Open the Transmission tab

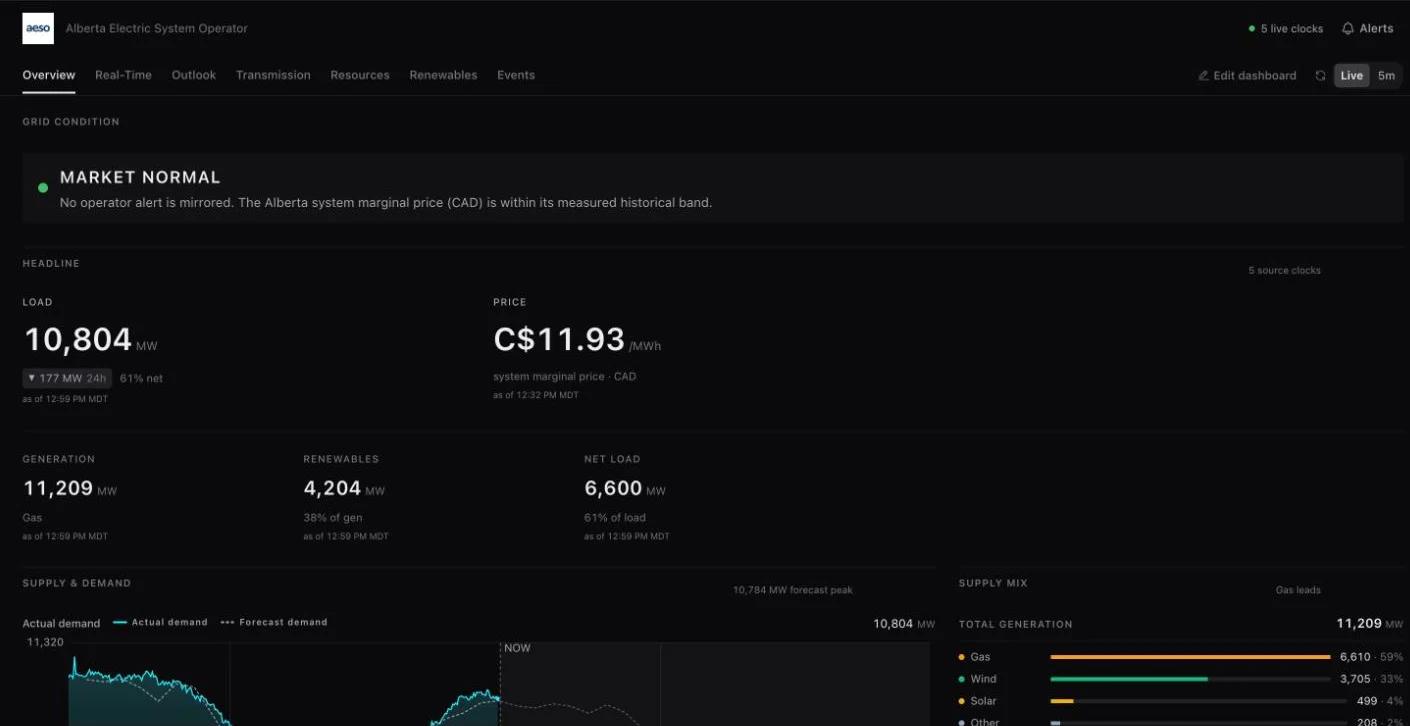(x=273, y=75)
